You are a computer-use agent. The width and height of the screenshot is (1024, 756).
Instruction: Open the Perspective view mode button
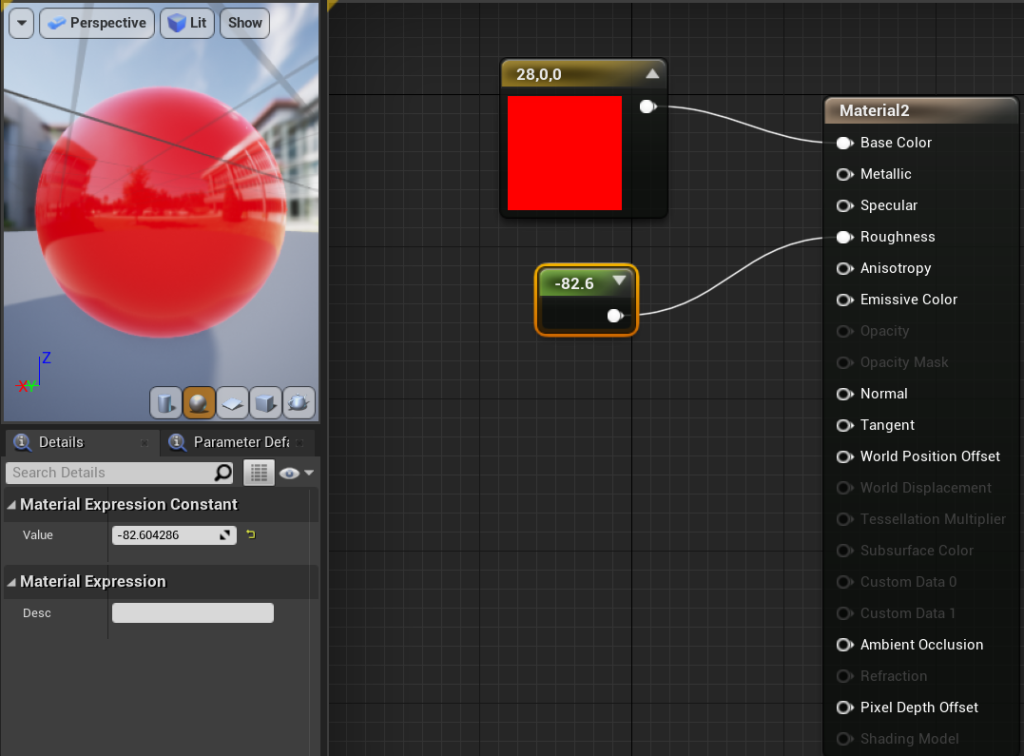(x=96, y=22)
